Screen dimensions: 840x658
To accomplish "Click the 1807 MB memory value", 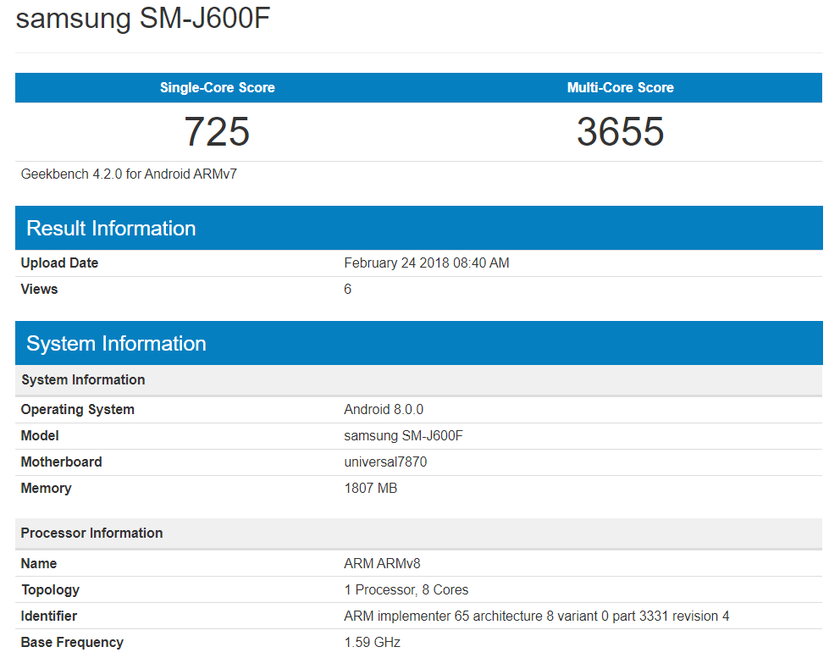I will tap(372, 488).
